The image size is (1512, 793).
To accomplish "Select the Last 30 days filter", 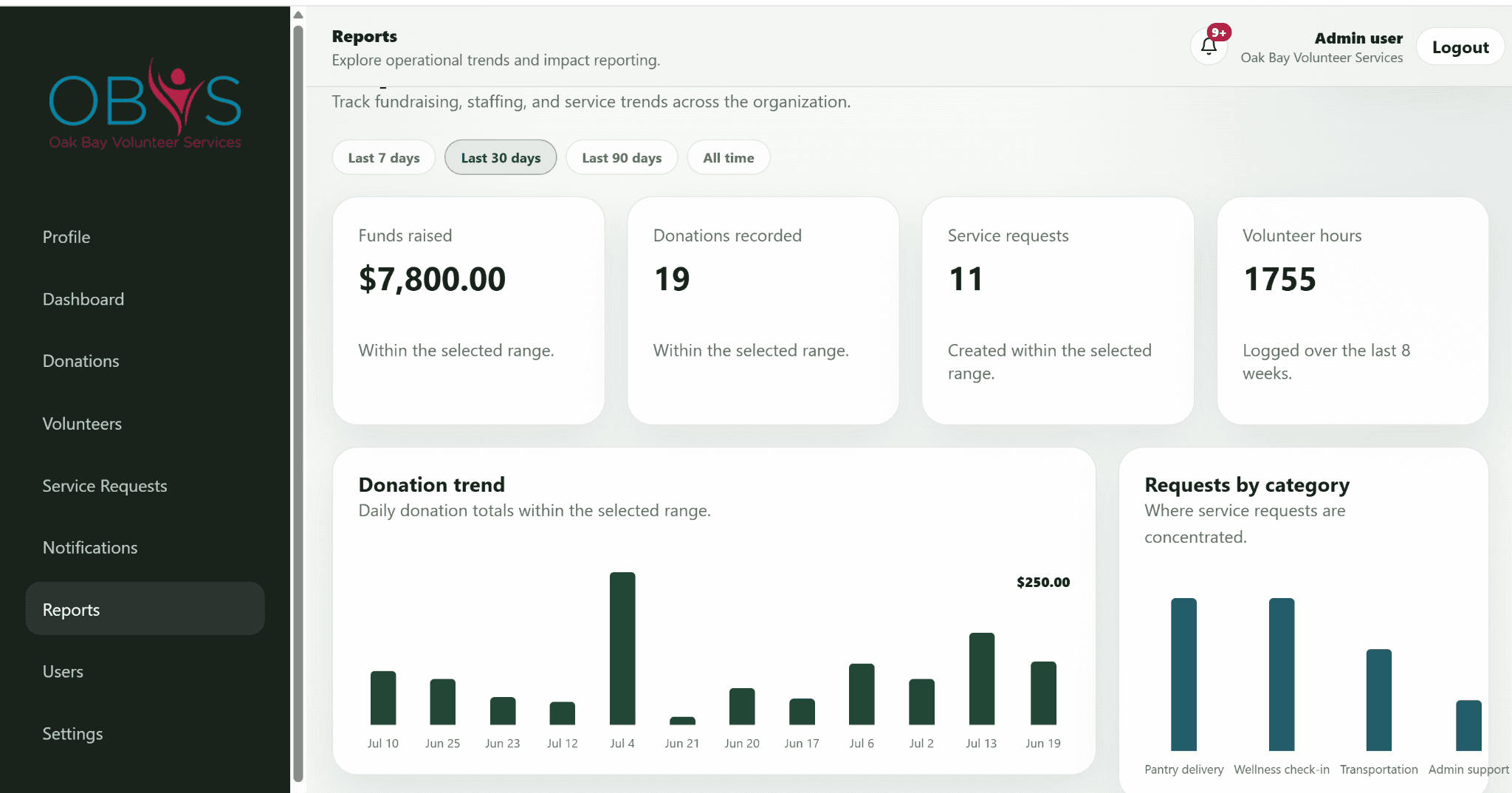I will coord(501,158).
